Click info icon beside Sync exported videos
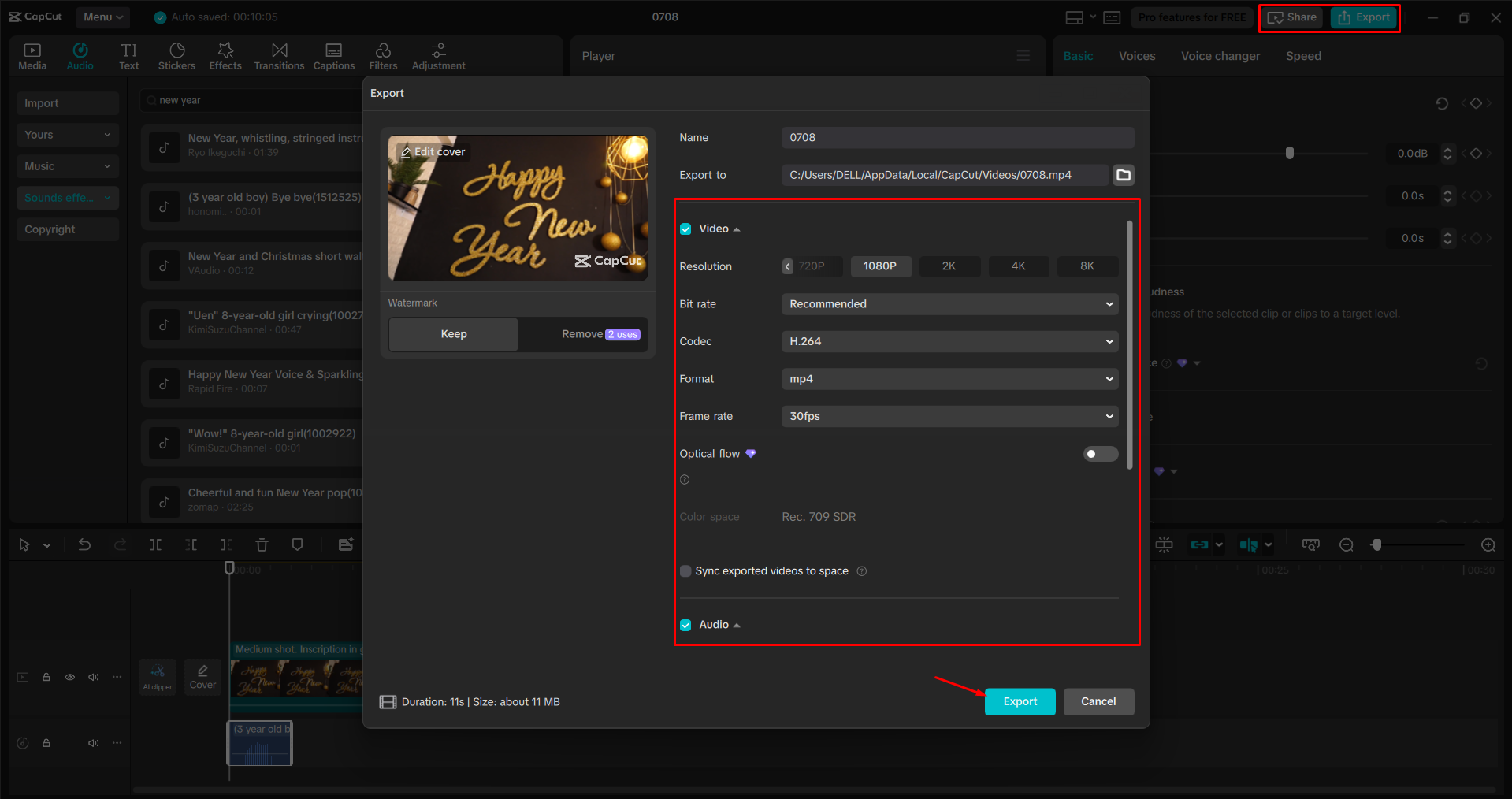The height and width of the screenshot is (799, 1512). (x=862, y=571)
